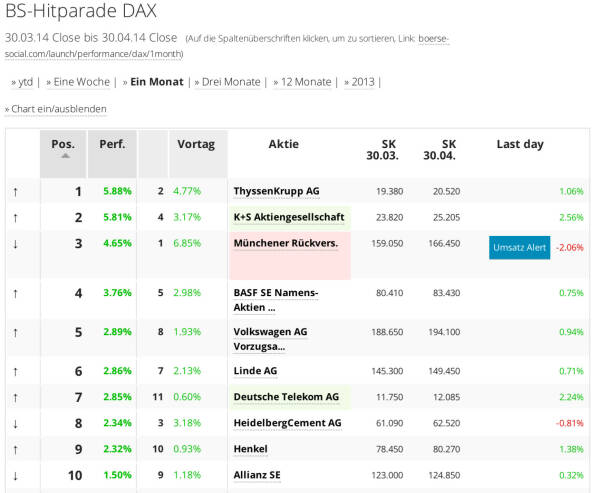Click the down arrow in Münchener Rückvers. row

pos(15,243)
